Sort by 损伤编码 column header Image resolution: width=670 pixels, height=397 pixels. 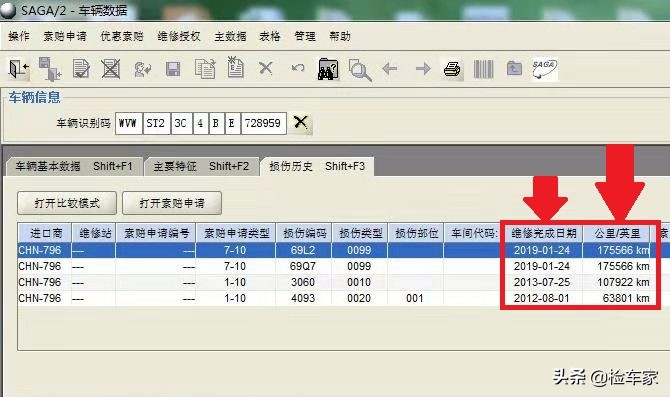tap(304, 233)
